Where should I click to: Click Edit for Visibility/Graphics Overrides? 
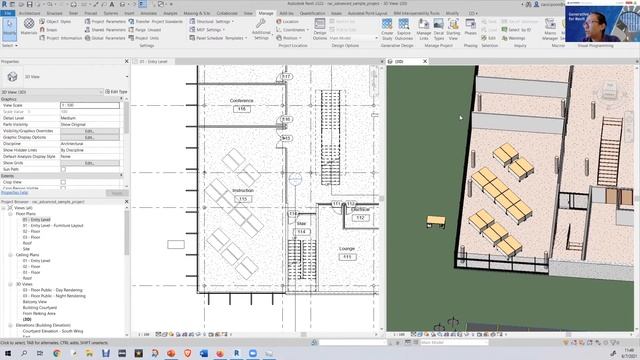(x=90, y=131)
